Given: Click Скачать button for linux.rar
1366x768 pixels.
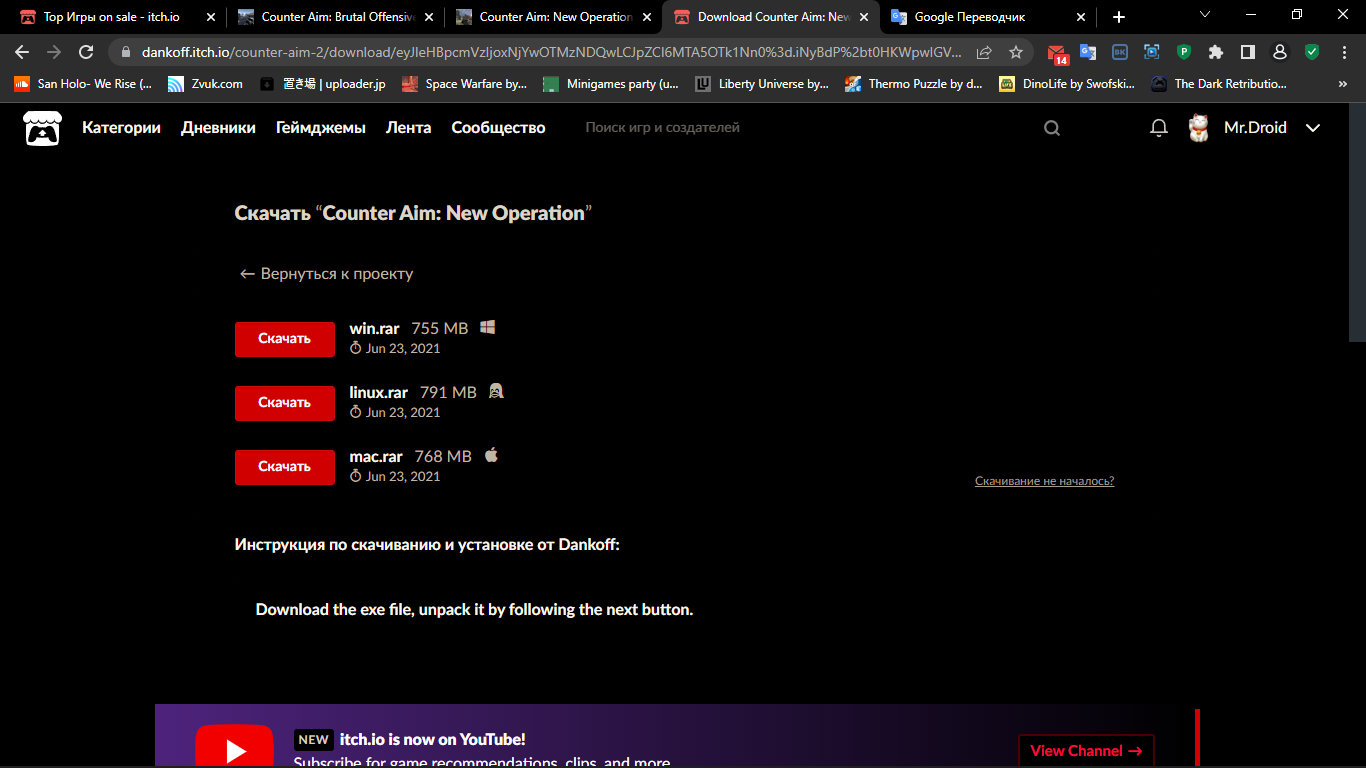Looking at the screenshot, I should coord(285,403).
